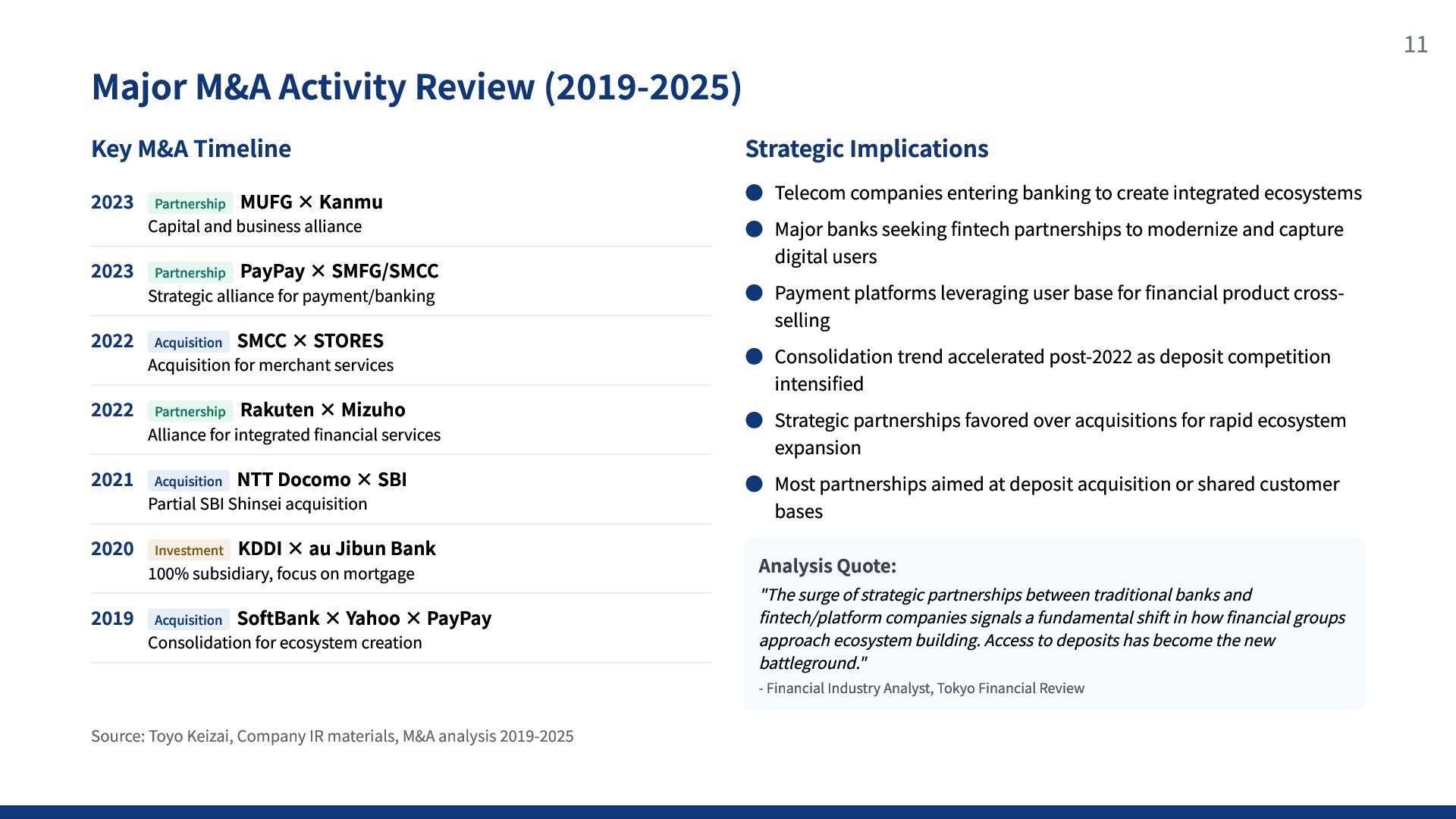Click the Partnership badge beside Rakuten × Mizuho
This screenshot has width=1456, height=819.
(190, 411)
